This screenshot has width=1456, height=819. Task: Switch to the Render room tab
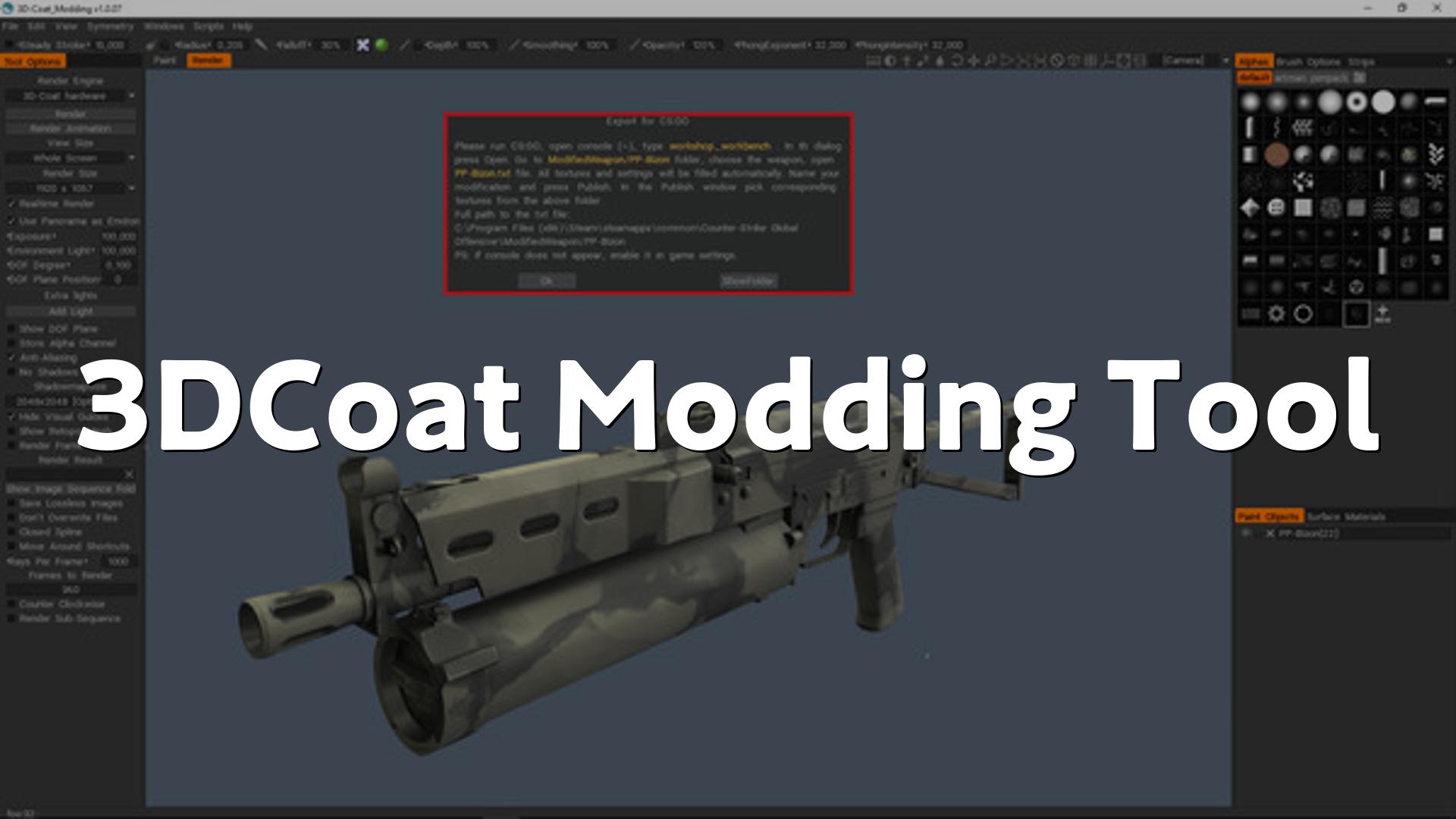click(208, 61)
